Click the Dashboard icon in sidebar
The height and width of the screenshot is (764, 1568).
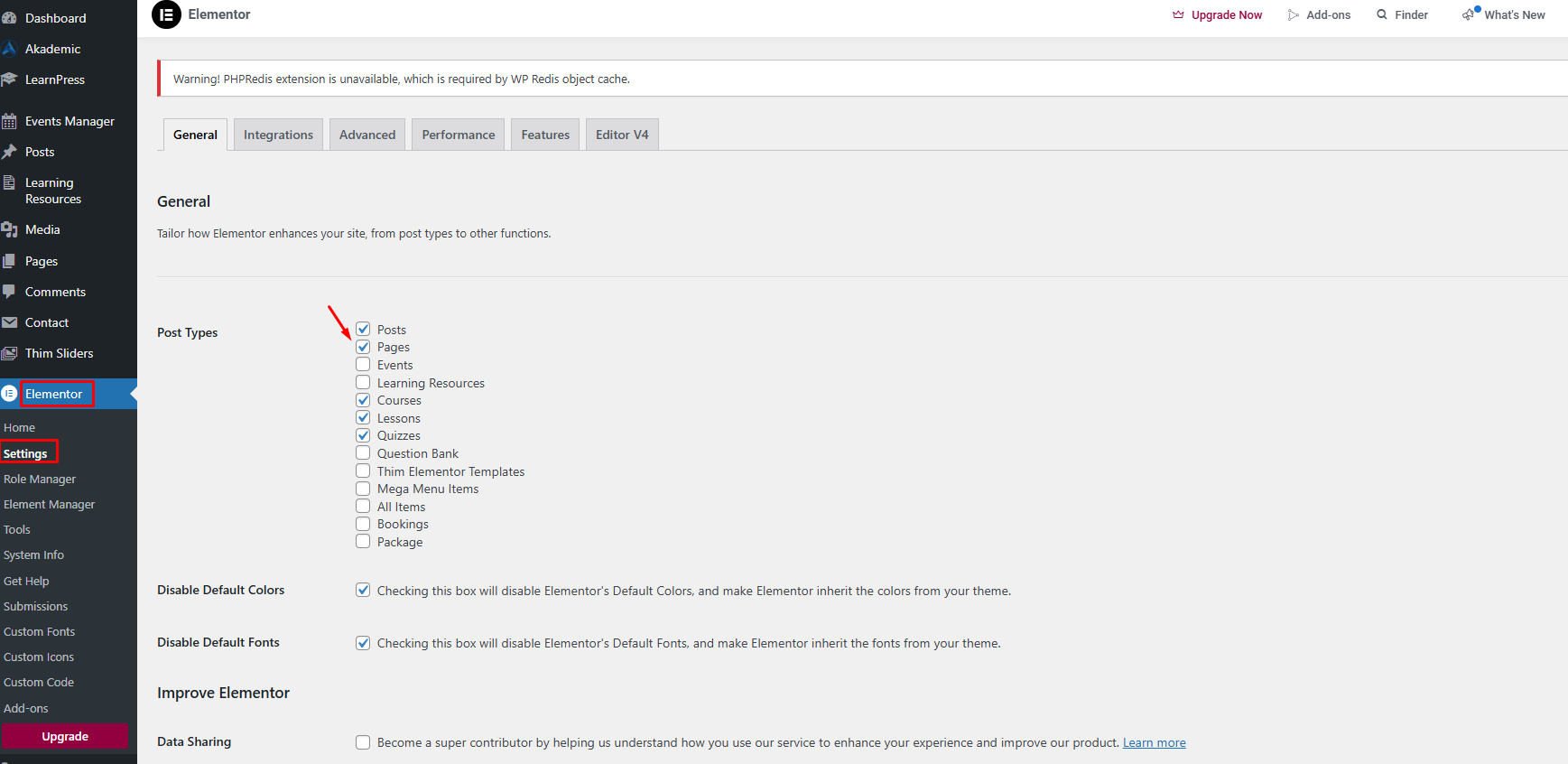click(9, 18)
